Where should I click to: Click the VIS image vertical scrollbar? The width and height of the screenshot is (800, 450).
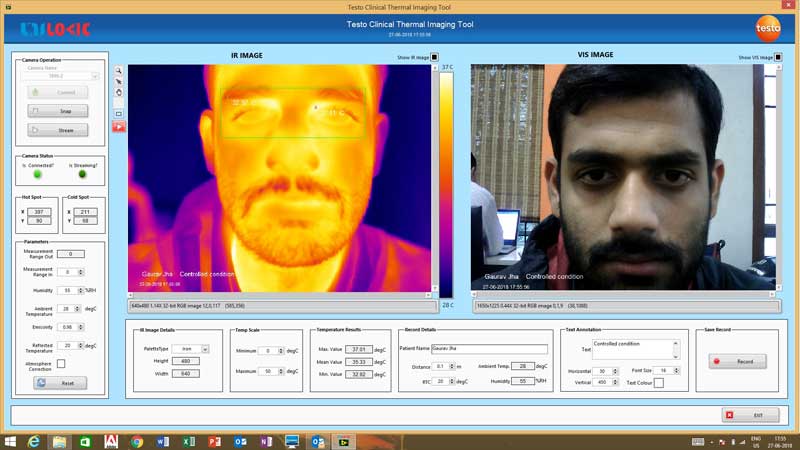[x=779, y=177]
